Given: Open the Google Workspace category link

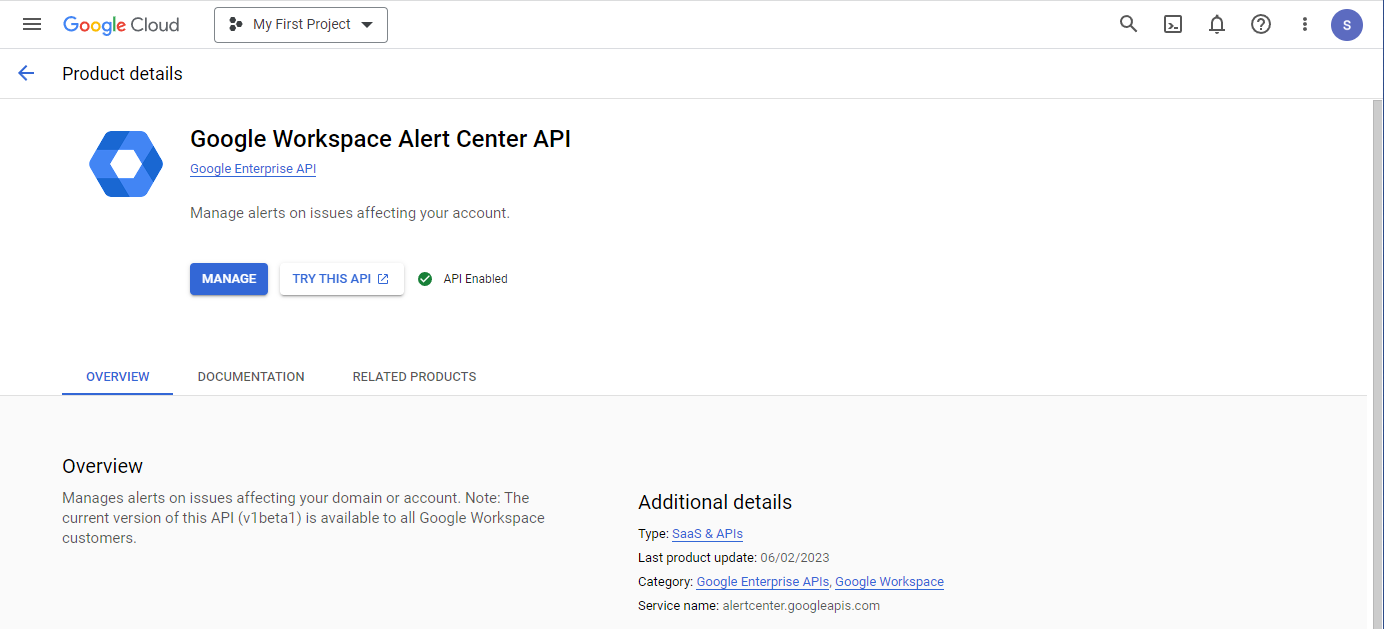Looking at the screenshot, I should point(889,582).
